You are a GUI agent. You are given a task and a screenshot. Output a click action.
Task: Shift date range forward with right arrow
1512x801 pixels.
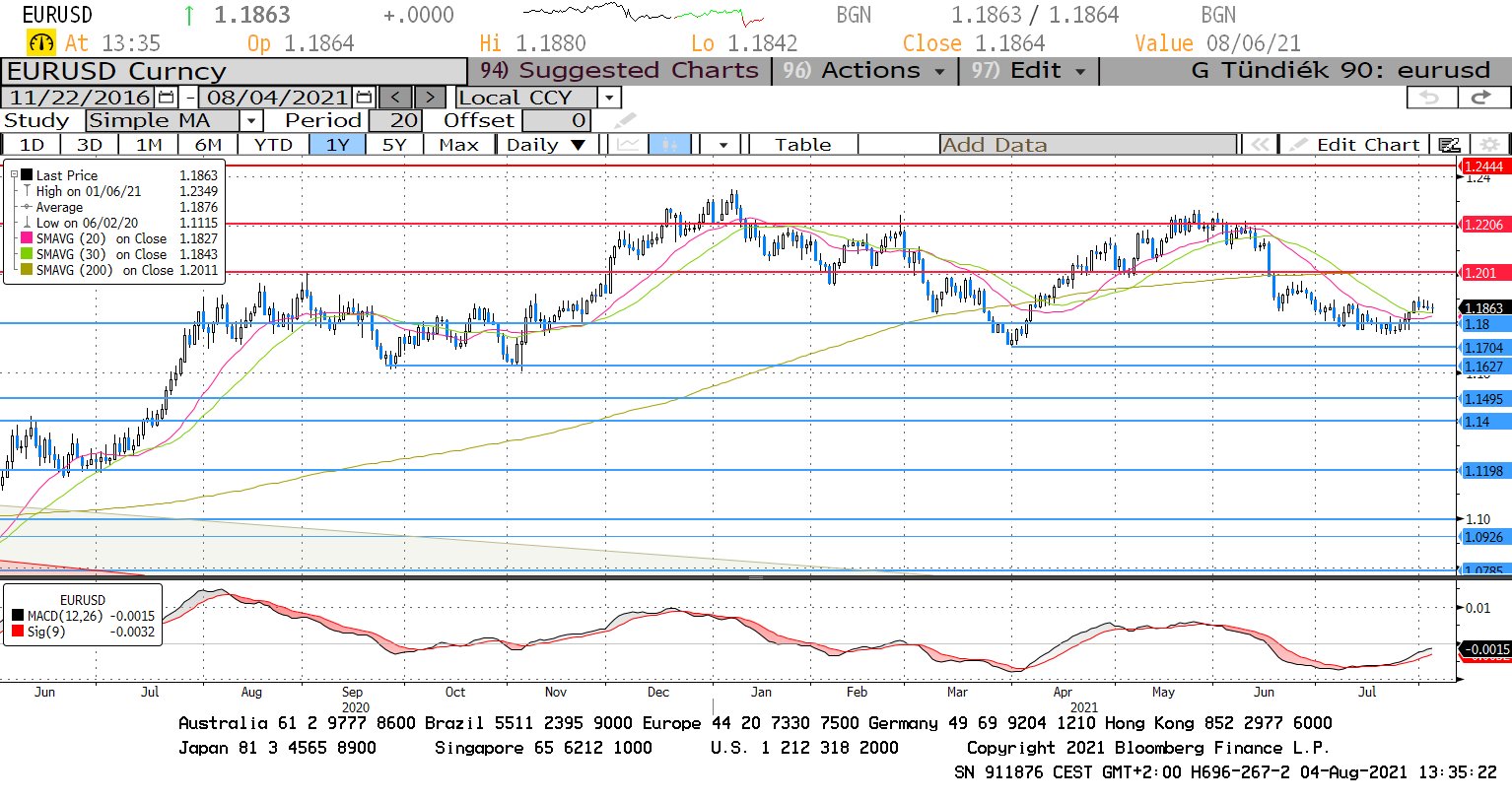[430, 98]
